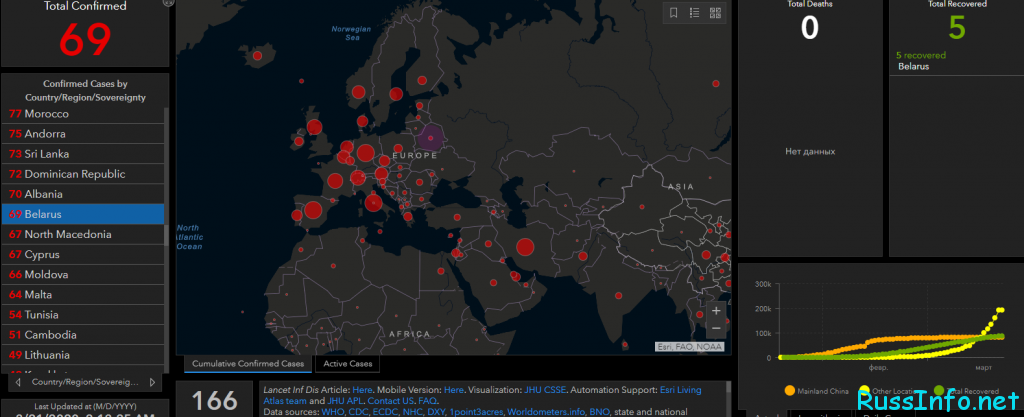Open the WHO data source link
The image size is (1024, 417).
coord(332,412)
